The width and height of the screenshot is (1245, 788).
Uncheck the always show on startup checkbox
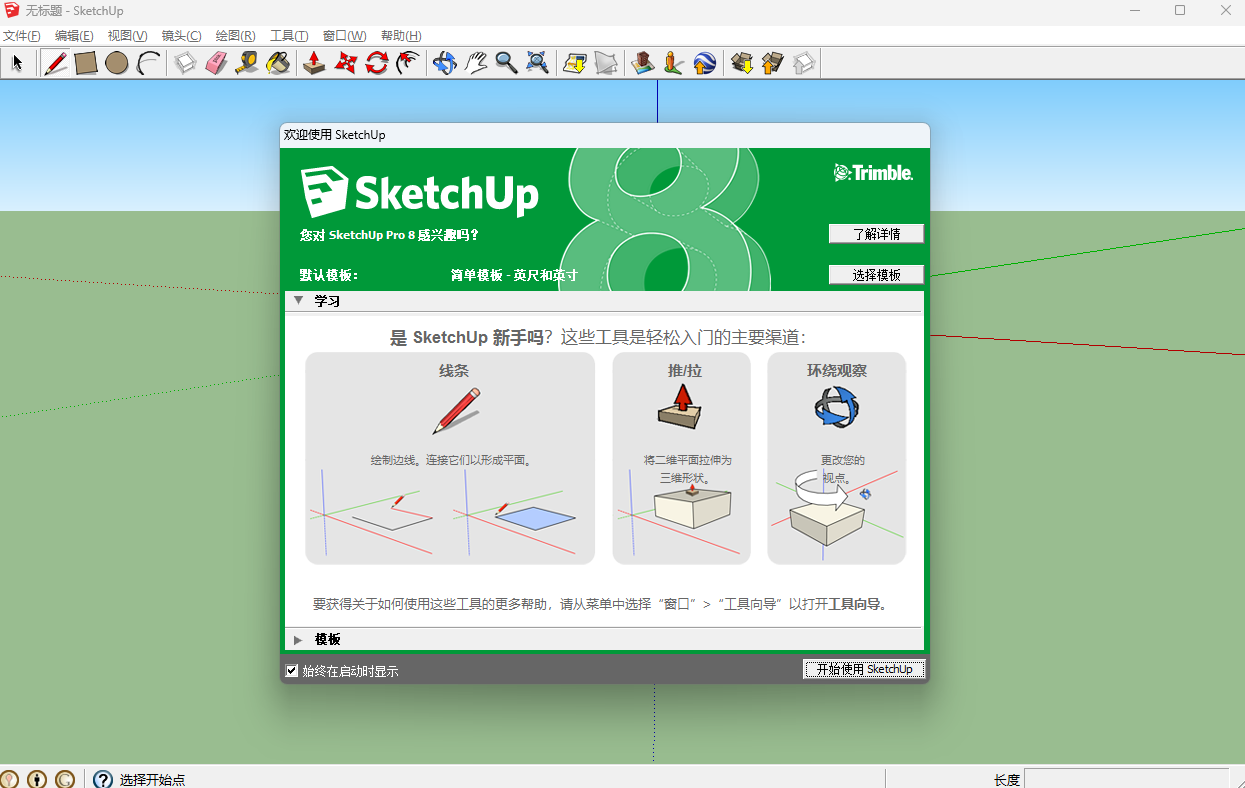(x=292, y=670)
